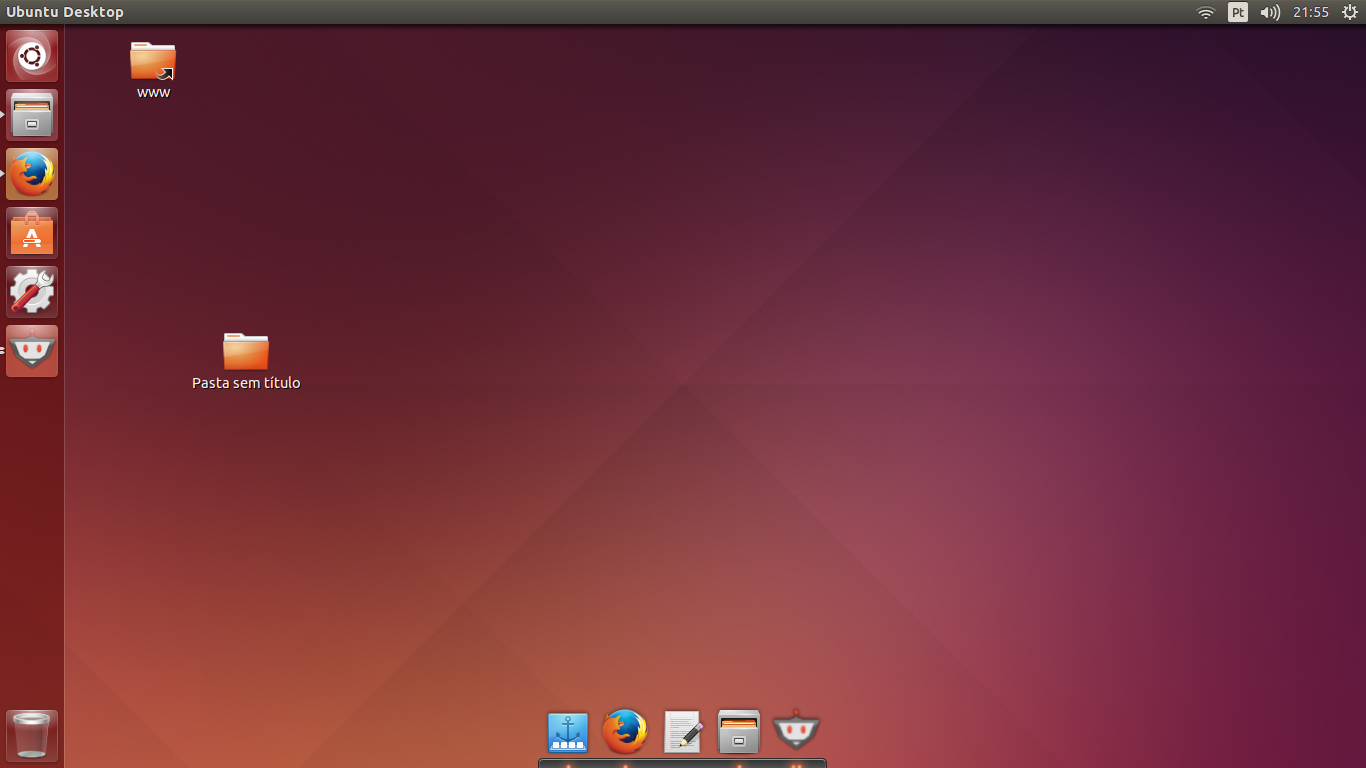This screenshot has height=768, width=1366.
Task: Open the Ubuntu Dash home button
Action: (x=32, y=56)
